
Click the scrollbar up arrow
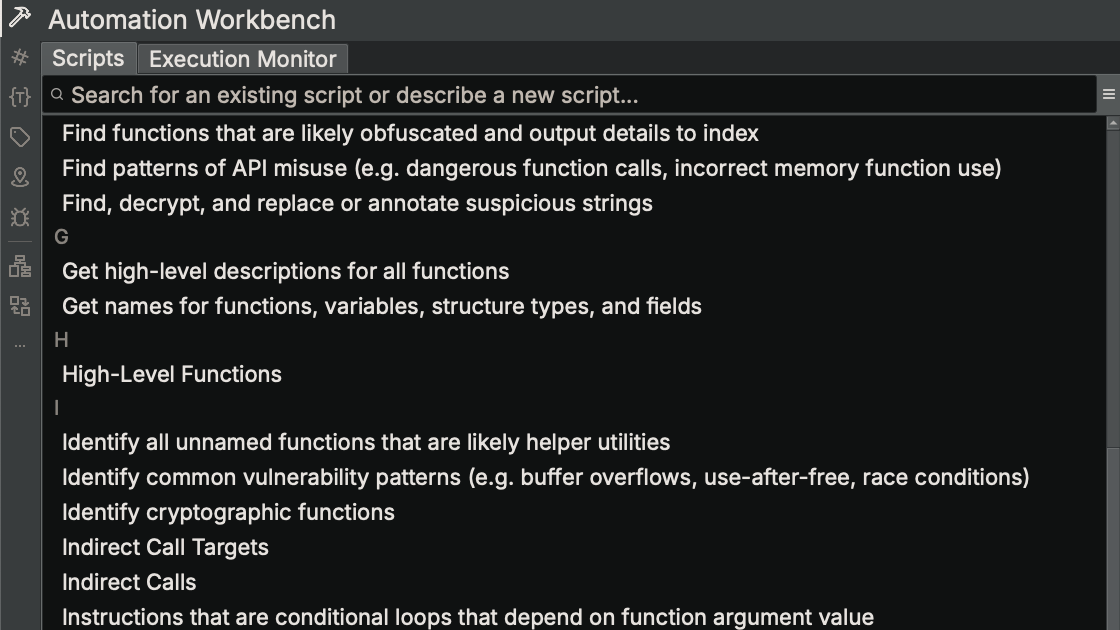pyautogui.click(x=1111, y=124)
